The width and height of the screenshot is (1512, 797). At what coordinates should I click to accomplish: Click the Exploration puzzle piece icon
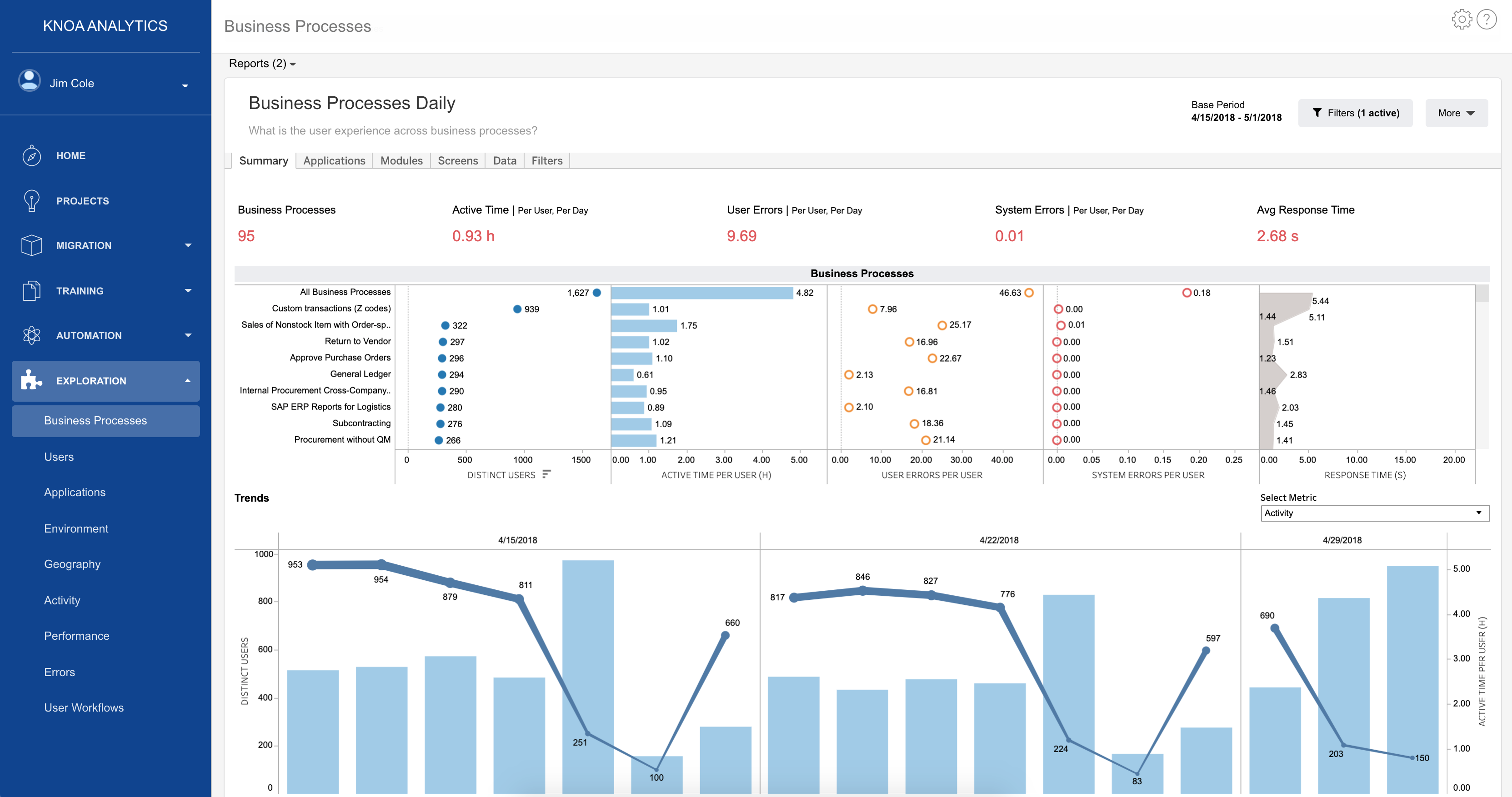pyautogui.click(x=32, y=380)
